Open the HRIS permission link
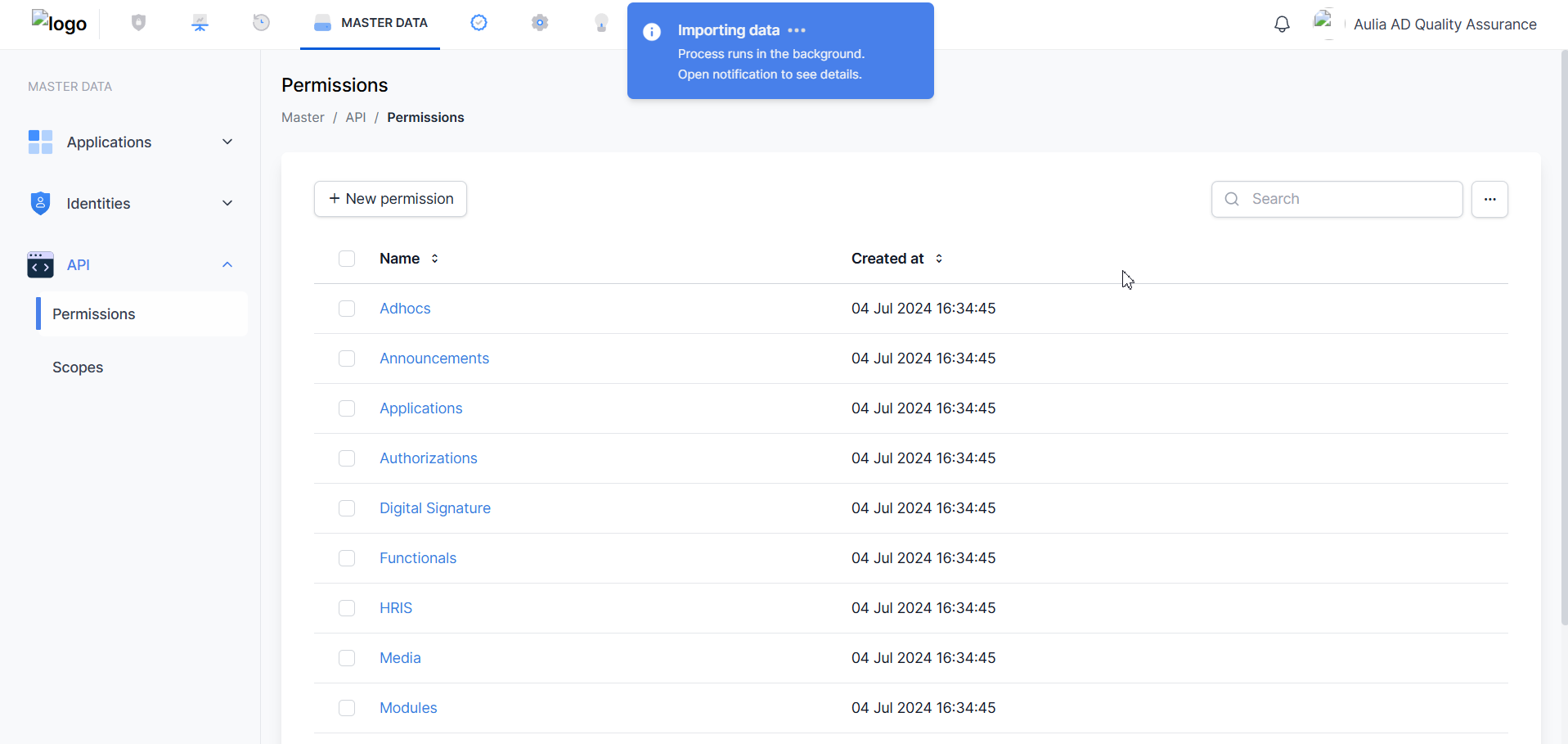 click(x=396, y=608)
